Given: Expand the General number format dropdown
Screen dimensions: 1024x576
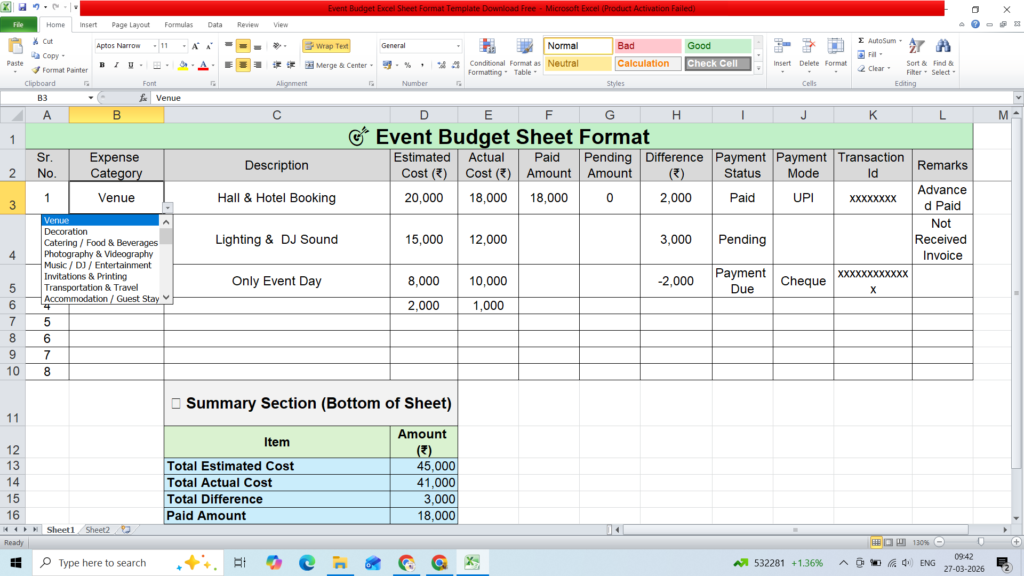Looking at the screenshot, I should tap(458, 46).
